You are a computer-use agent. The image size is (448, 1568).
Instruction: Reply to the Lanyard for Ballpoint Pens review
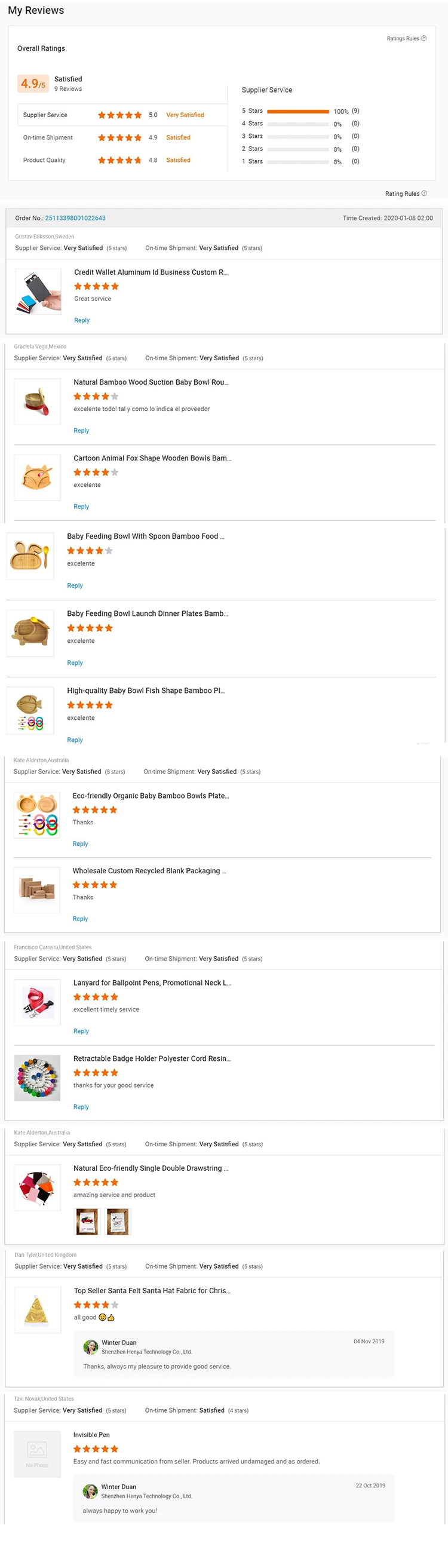click(81, 1031)
